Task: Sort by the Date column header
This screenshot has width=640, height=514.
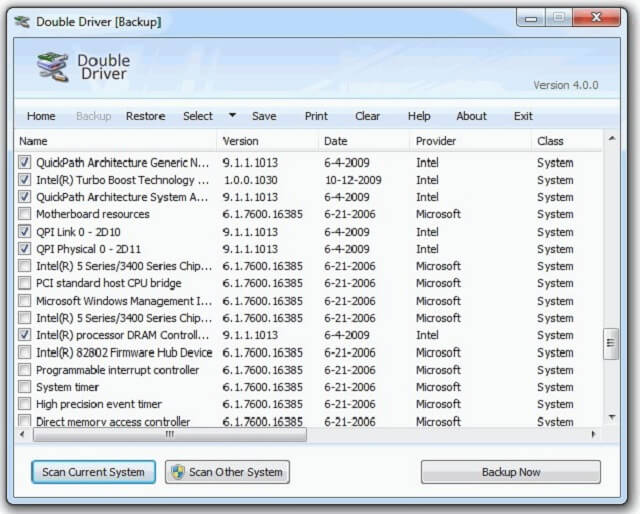Action: coord(364,141)
